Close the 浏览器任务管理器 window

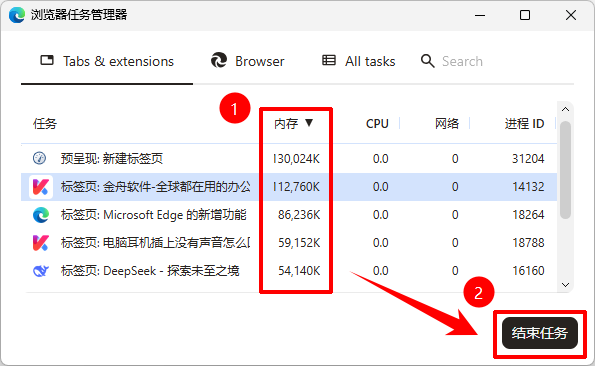click(571, 15)
